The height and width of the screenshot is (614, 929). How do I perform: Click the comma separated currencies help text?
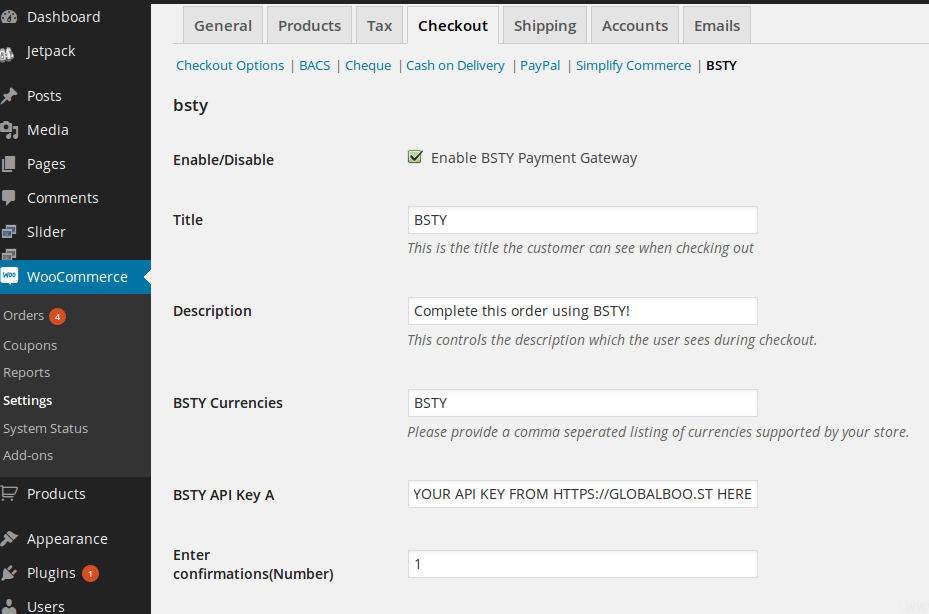click(658, 432)
